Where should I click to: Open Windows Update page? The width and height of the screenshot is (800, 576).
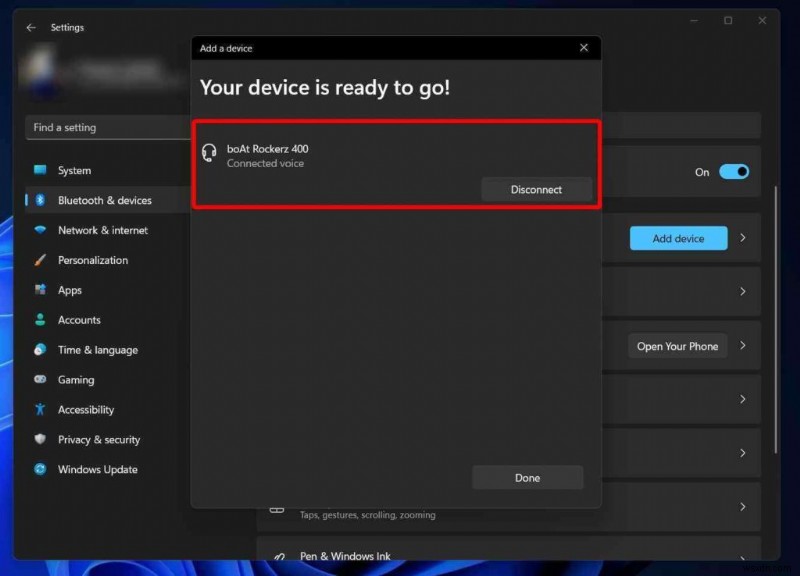click(x=107, y=469)
